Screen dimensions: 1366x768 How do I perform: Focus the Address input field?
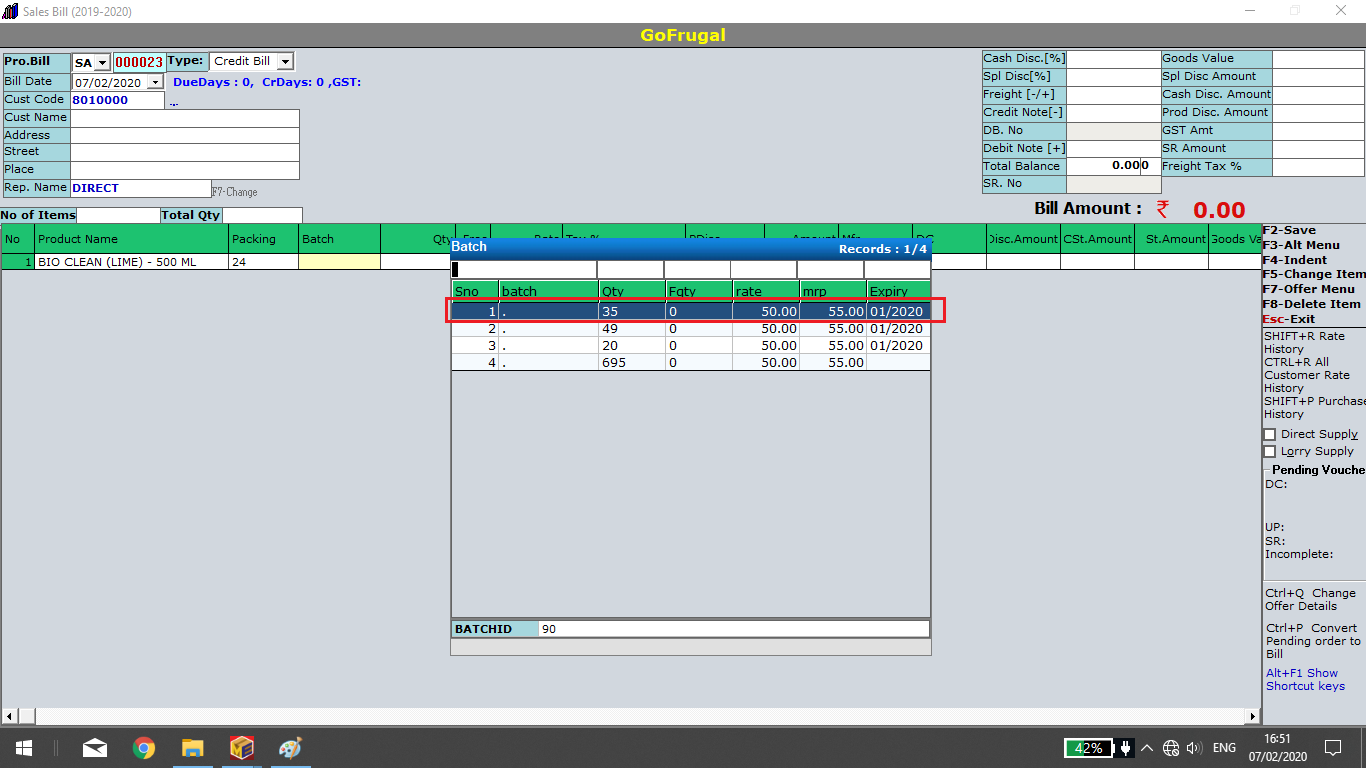point(184,136)
